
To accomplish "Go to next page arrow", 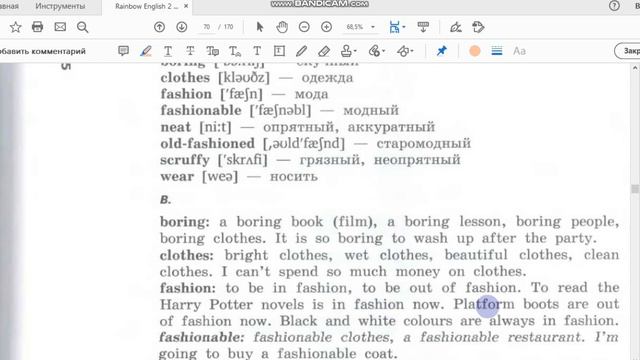I will point(182,27).
